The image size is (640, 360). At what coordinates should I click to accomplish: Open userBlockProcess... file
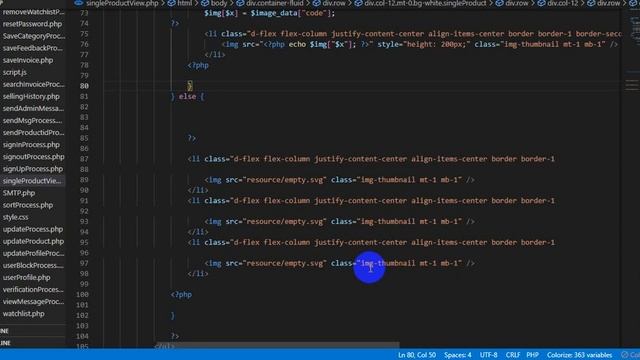click(x=33, y=265)
